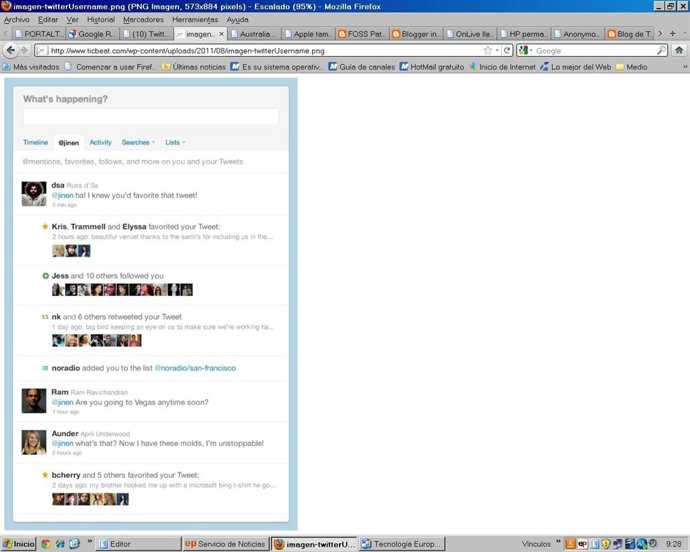Screen dimensions: 690x552
Task: Switch to Servicio de Noticias taskbar window
Action: [x=225, y=544]
